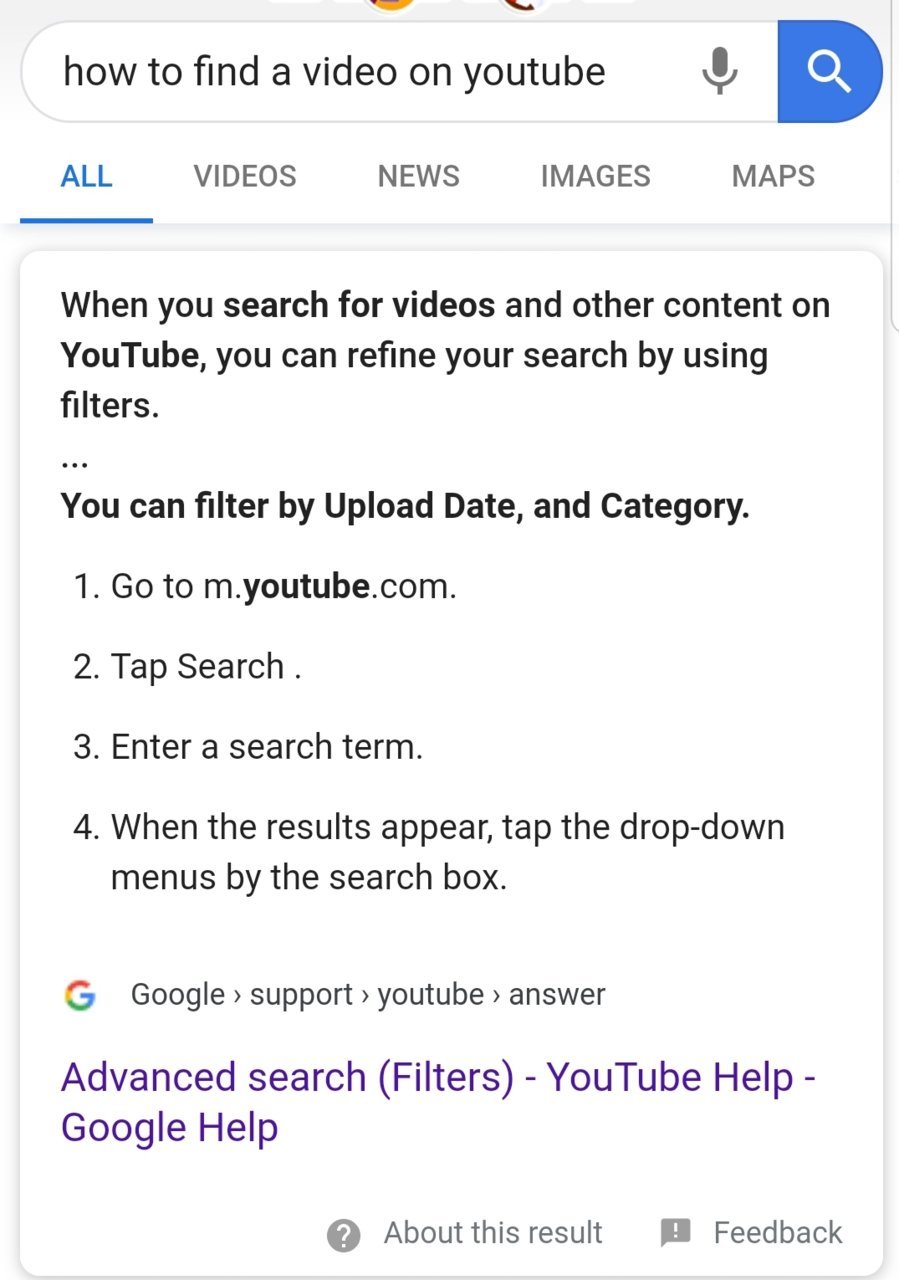This screenshot has width=899, height=1280.
Task: Click the blue magnifying glass search button
Action: point(829,72)
